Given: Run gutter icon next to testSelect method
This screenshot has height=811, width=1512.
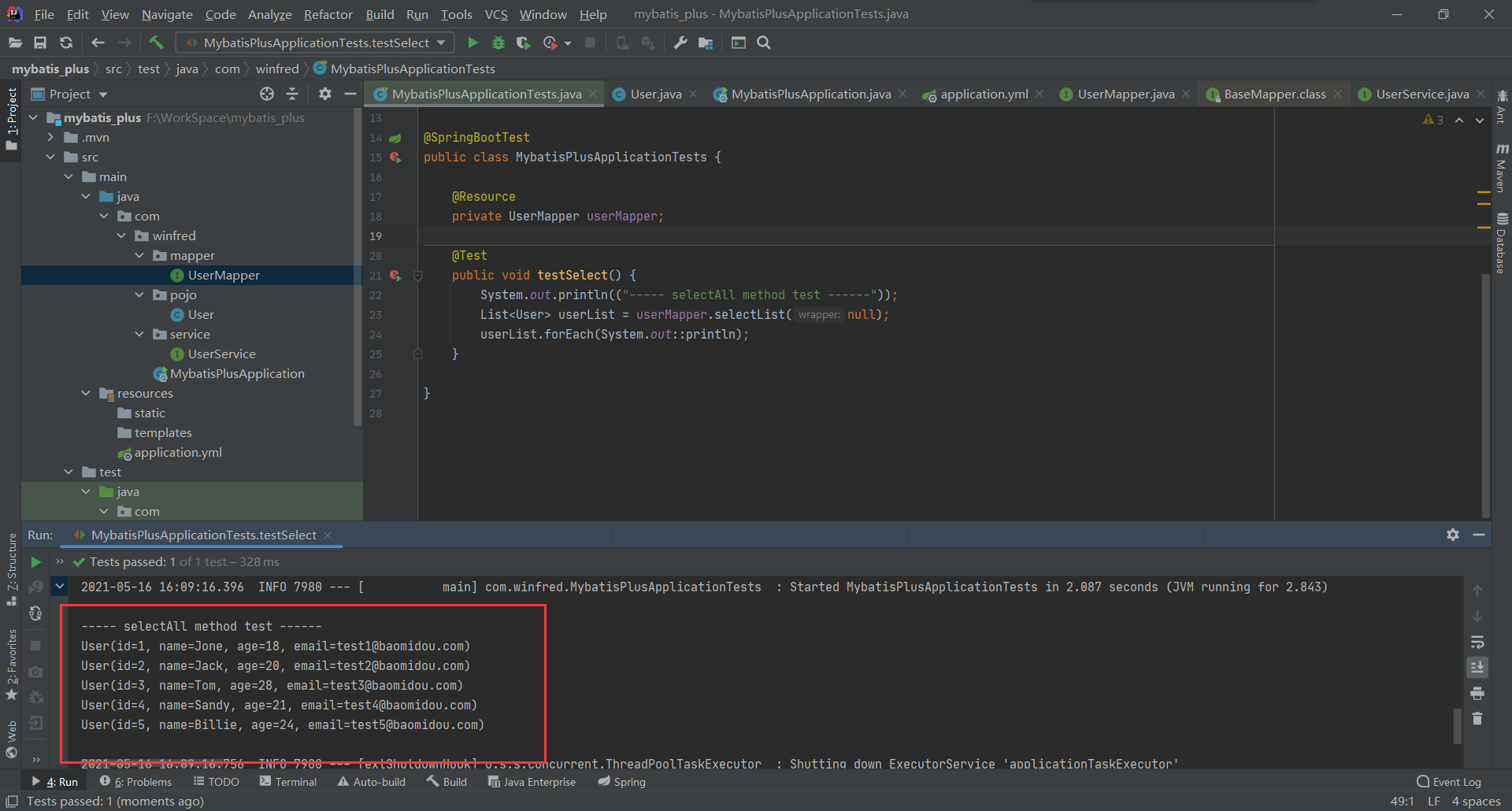Looking at the screenshot, I should pyautogui.click(x=395, y=276).
